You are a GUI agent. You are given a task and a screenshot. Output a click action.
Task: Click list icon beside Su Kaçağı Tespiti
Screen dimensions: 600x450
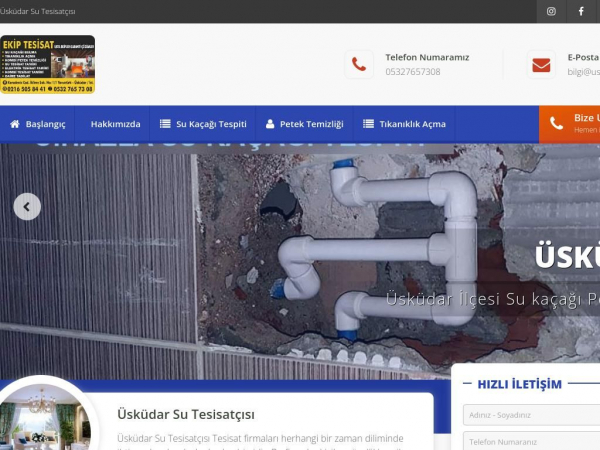click(x=165, y=124)
